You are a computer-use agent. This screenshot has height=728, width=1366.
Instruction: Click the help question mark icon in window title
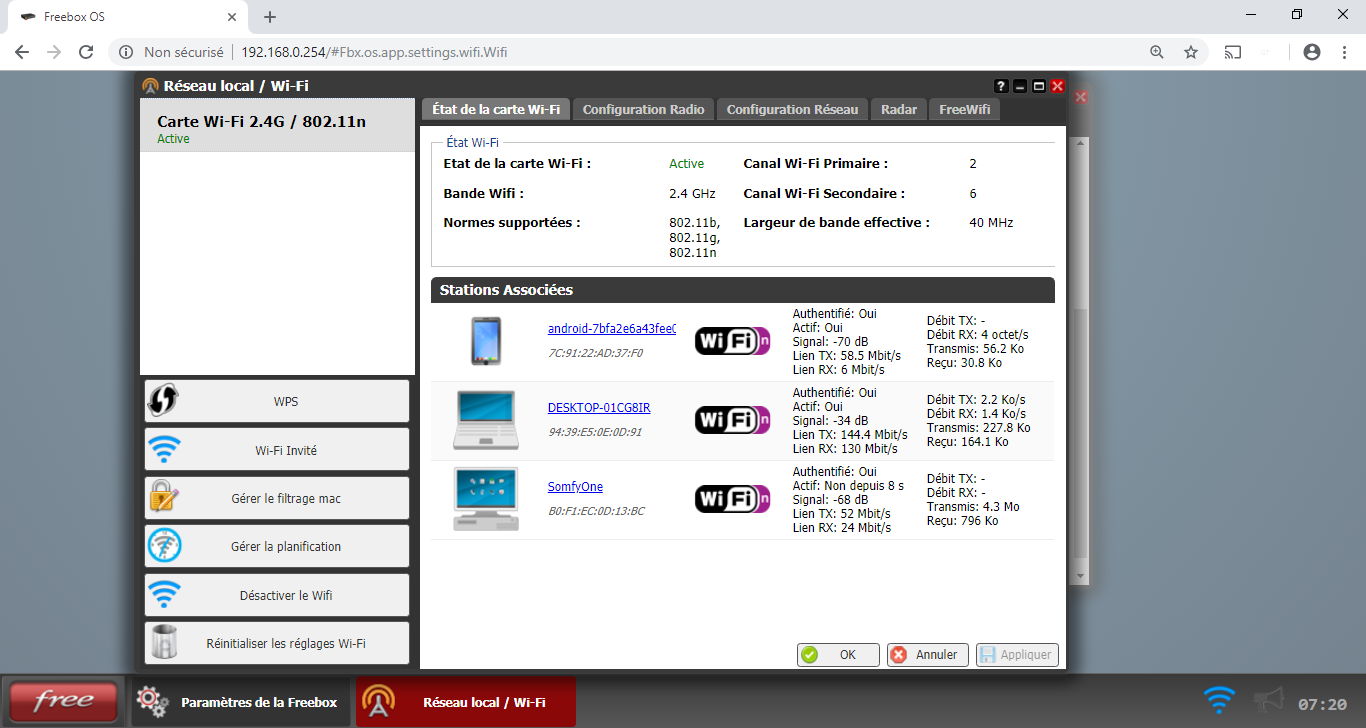1001,87
